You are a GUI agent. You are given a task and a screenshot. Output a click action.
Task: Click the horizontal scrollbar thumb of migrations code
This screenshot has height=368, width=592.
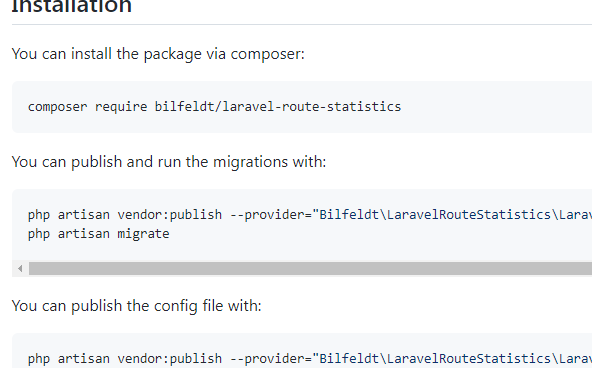[x=310, y=268]
